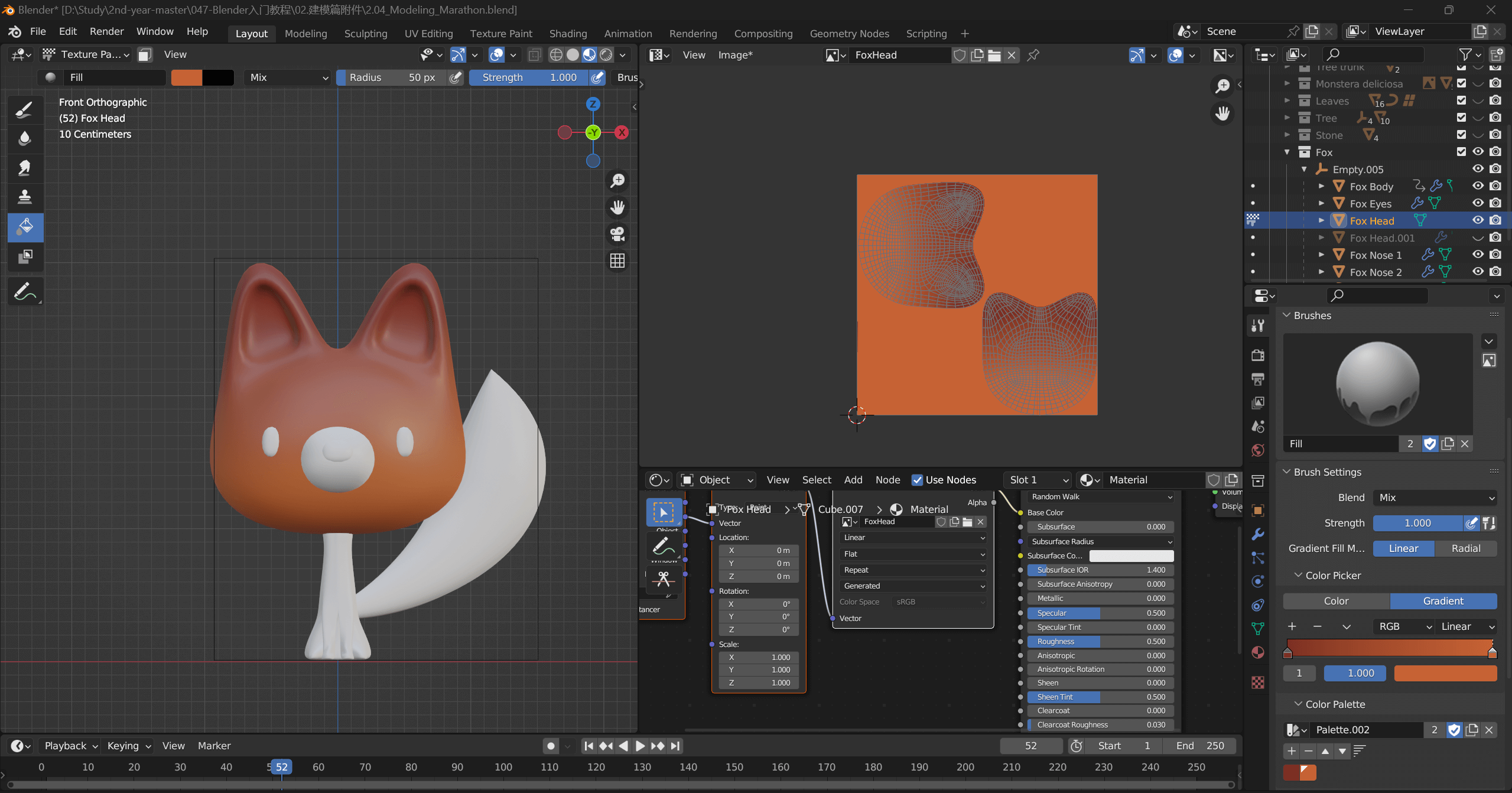Image resolution: width=1512 pixels, height=793 pixels.
Task: Click the image editor pan hand icon
Action: [x=1222, y=113]
